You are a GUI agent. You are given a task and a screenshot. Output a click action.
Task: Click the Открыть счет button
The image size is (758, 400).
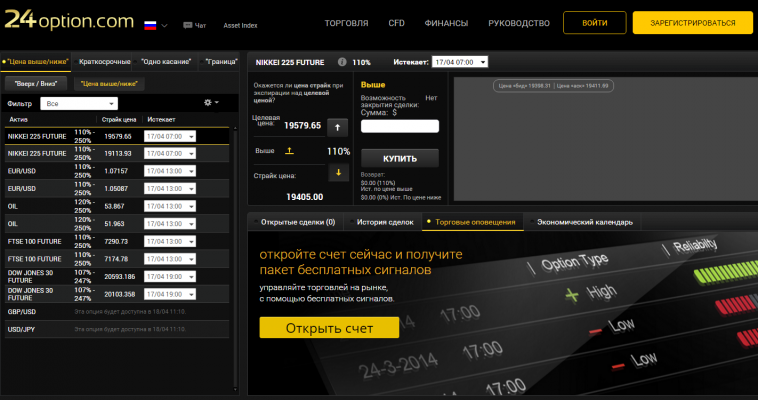(329, 328)
